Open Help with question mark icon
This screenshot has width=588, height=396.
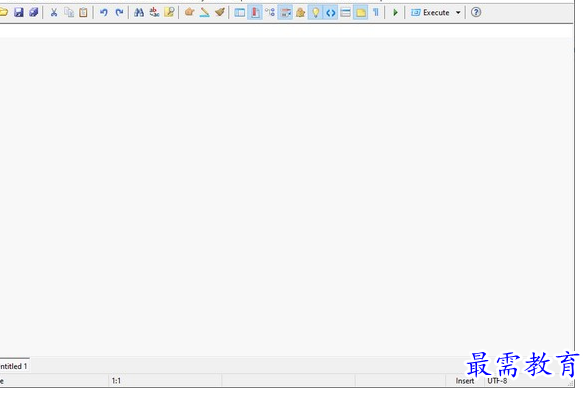tap(476, 12)
